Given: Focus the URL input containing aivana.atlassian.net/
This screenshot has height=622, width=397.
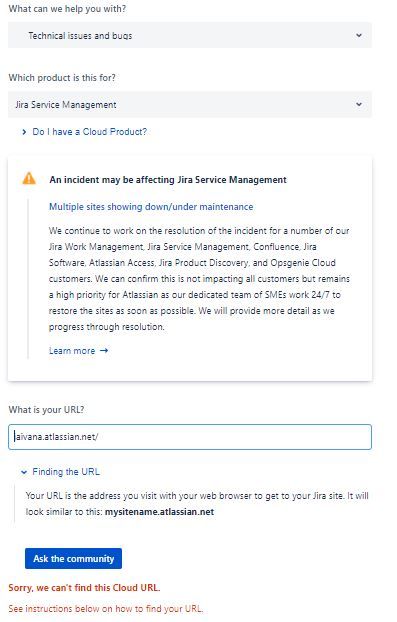Looking at the screenshot, I should click(x=190, y=437).
